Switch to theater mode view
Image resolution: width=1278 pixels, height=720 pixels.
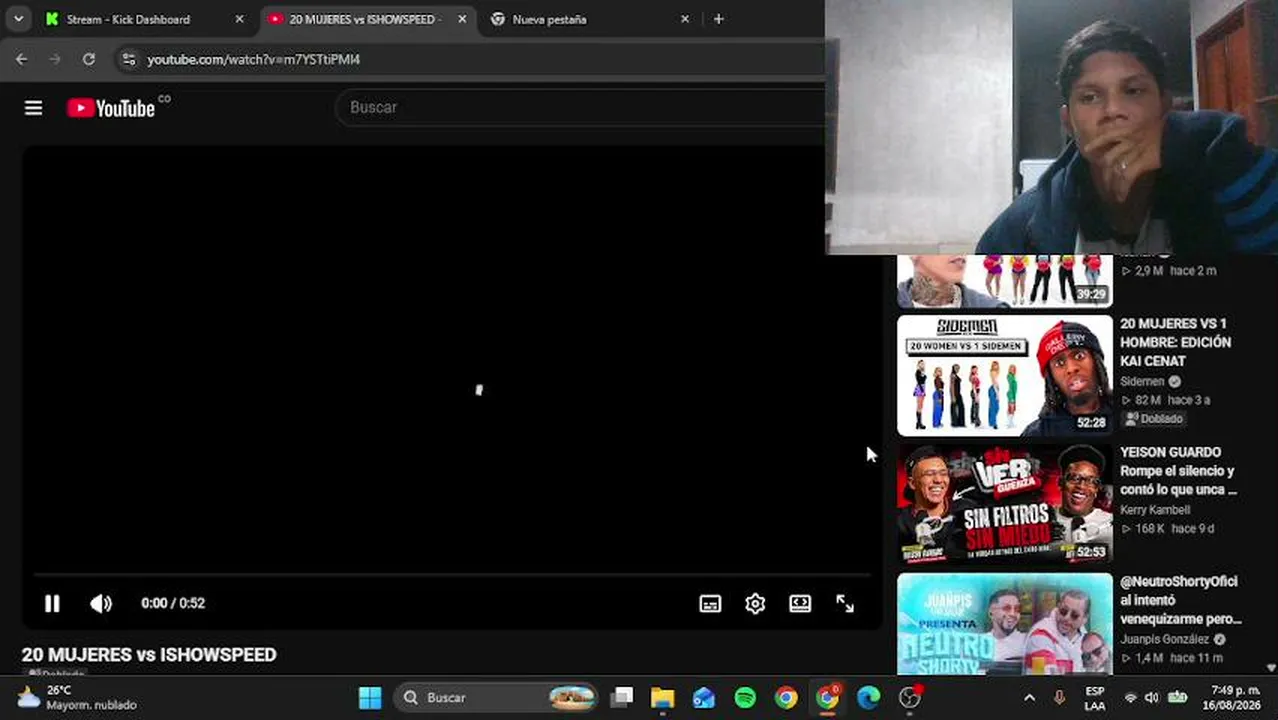[800, 604]
